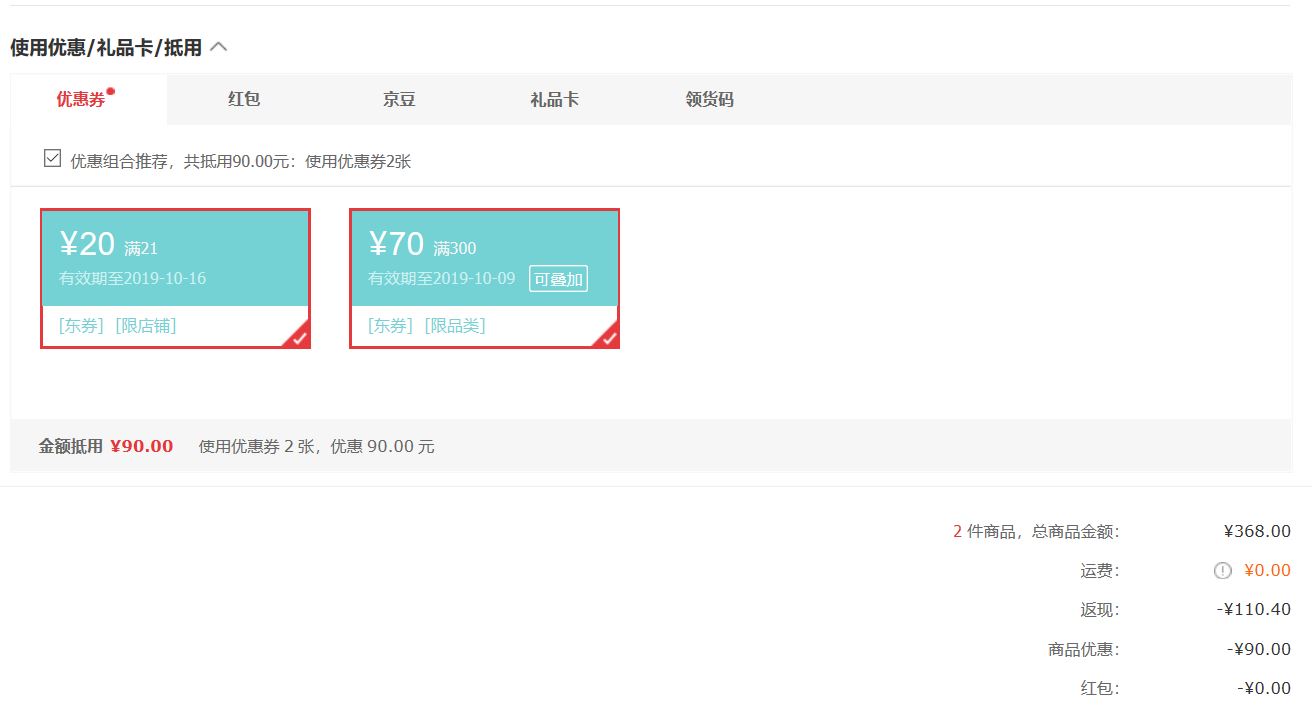Click the 运费 value ¥0.00

point(1267,570)
